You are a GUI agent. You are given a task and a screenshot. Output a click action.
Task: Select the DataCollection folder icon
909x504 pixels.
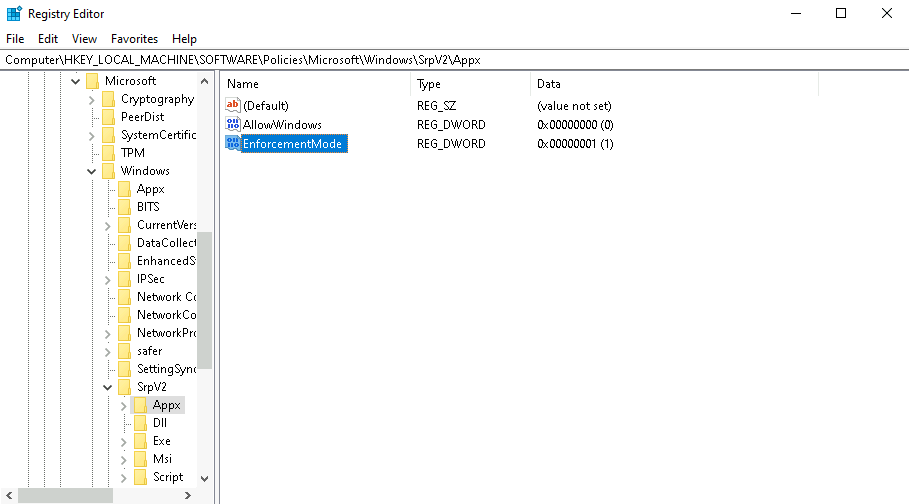(125, 243)
